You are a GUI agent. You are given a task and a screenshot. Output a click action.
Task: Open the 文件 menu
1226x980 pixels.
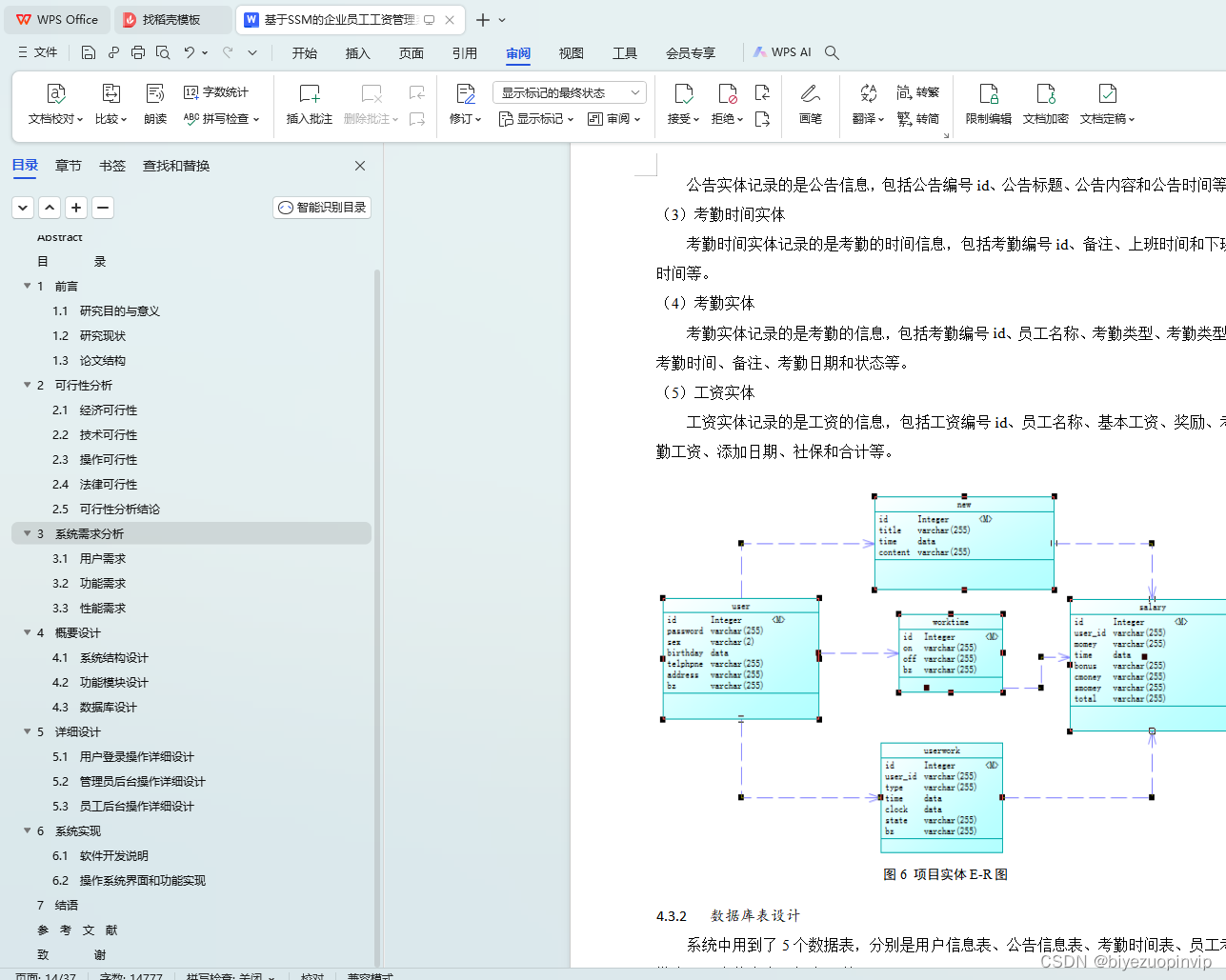point(38,52)
